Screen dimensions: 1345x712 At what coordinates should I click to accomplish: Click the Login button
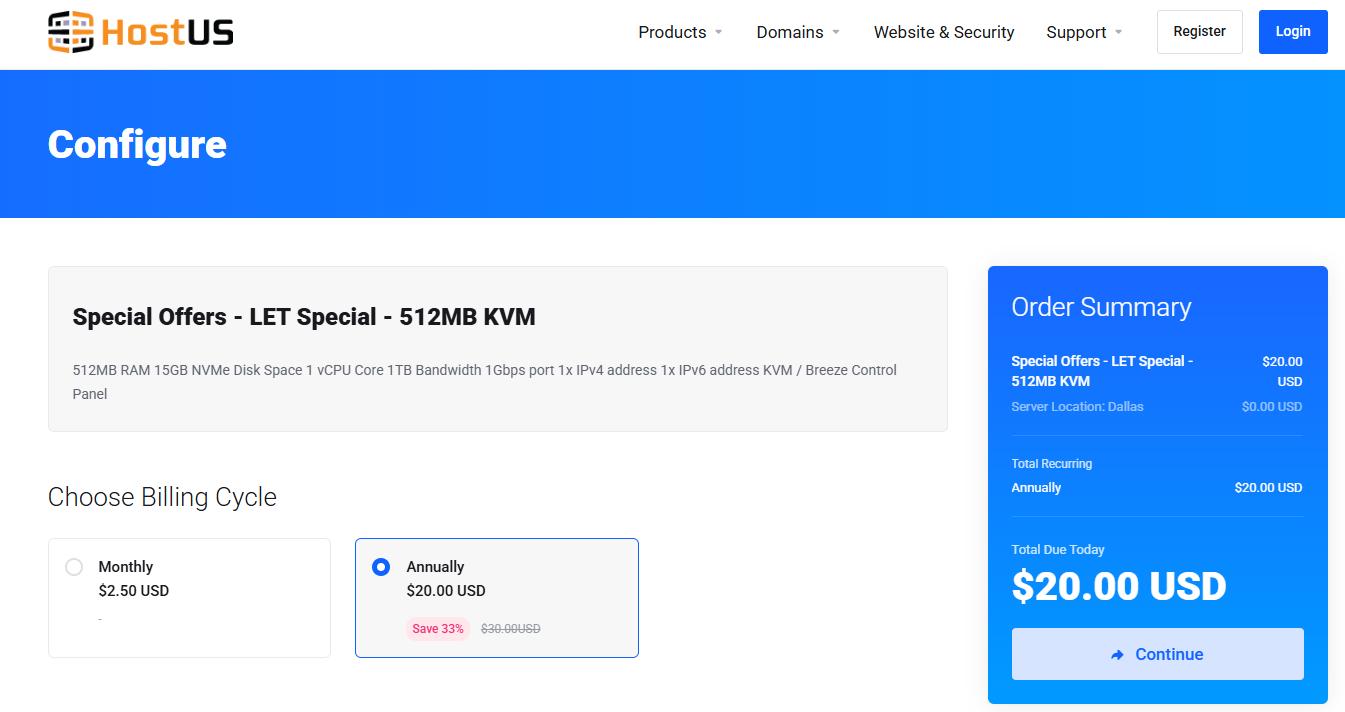(x=1292, y=31)
